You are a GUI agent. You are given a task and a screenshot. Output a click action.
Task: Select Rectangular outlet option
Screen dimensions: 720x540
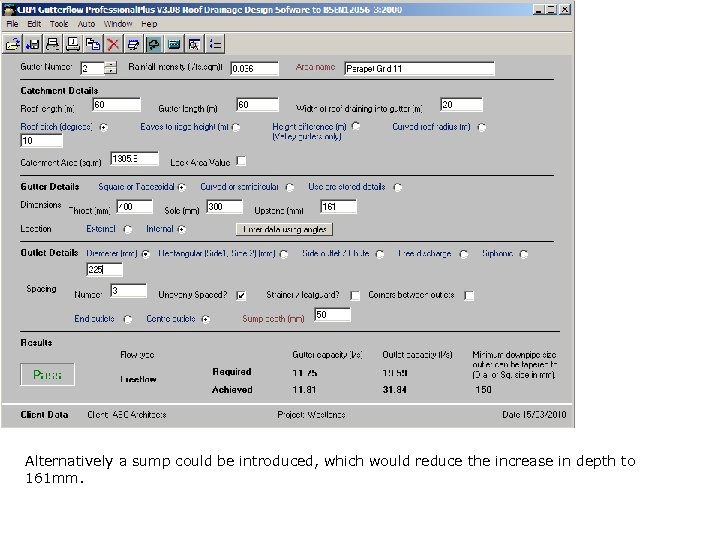tap(284, 254)
